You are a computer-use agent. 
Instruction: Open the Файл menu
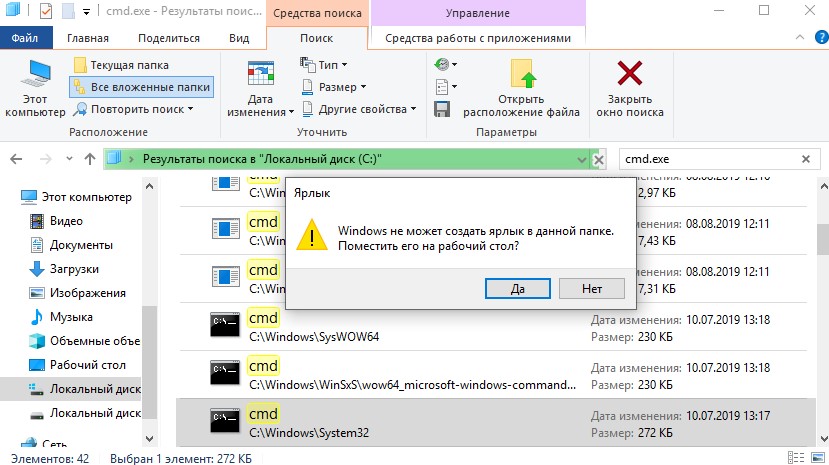point(25,38)
